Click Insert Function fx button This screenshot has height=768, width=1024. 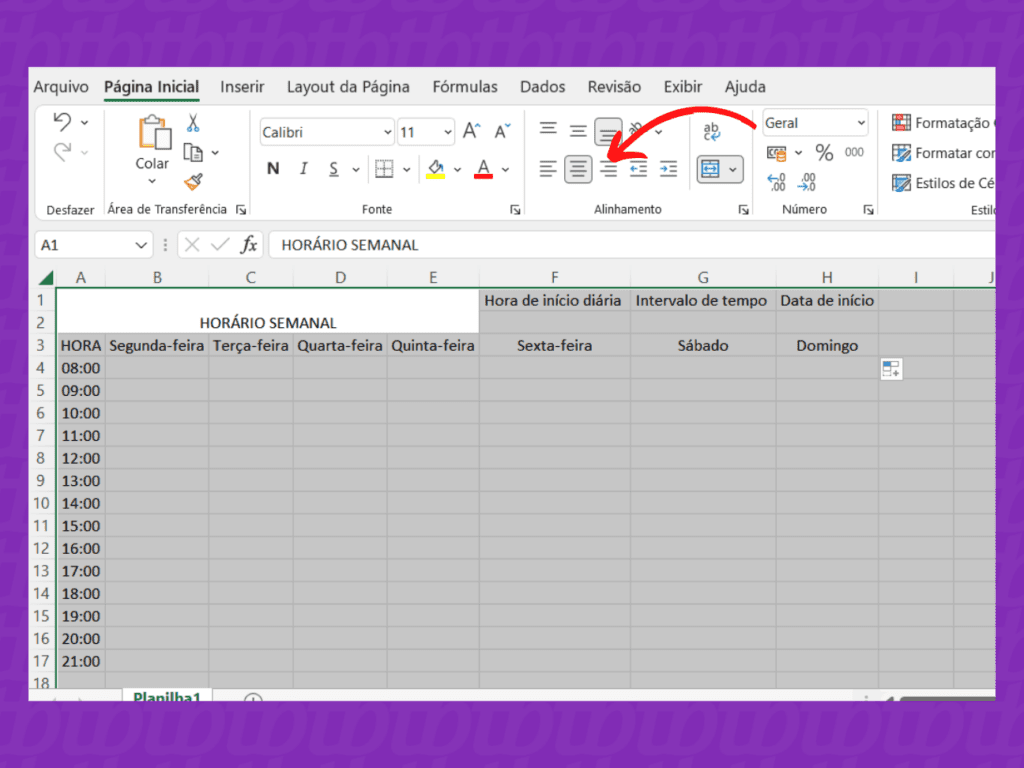click(x=249, y=245)
